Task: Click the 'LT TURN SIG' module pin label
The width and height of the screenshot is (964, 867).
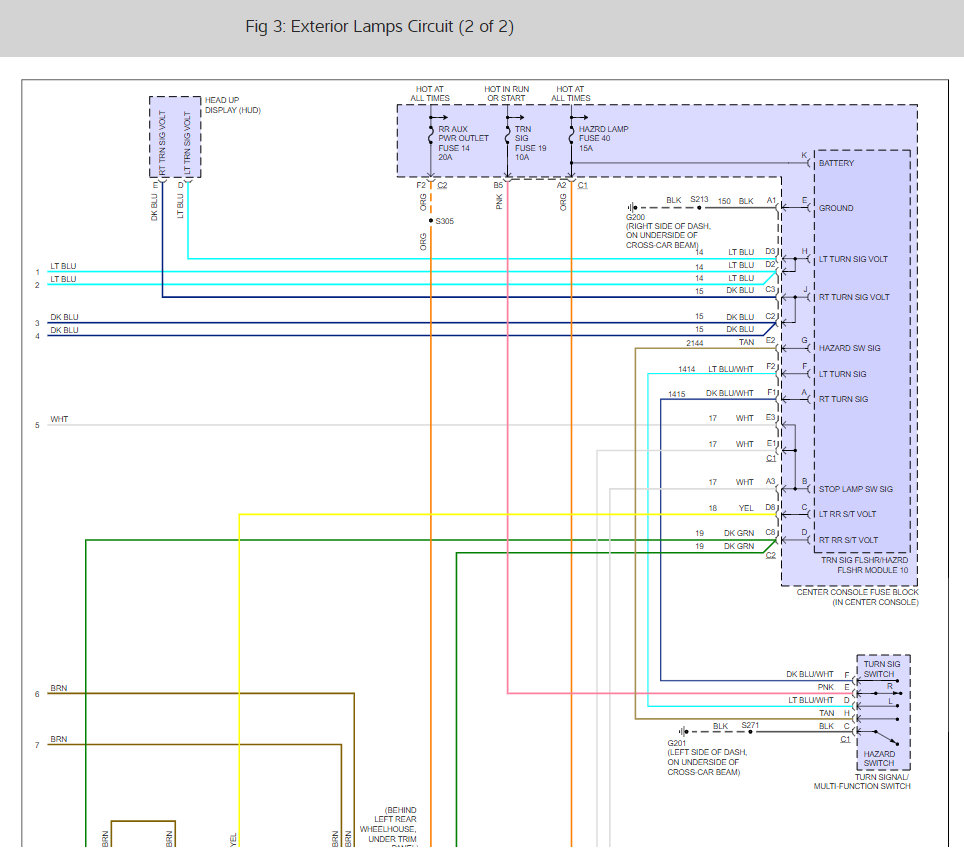Action: coord(842,374)
